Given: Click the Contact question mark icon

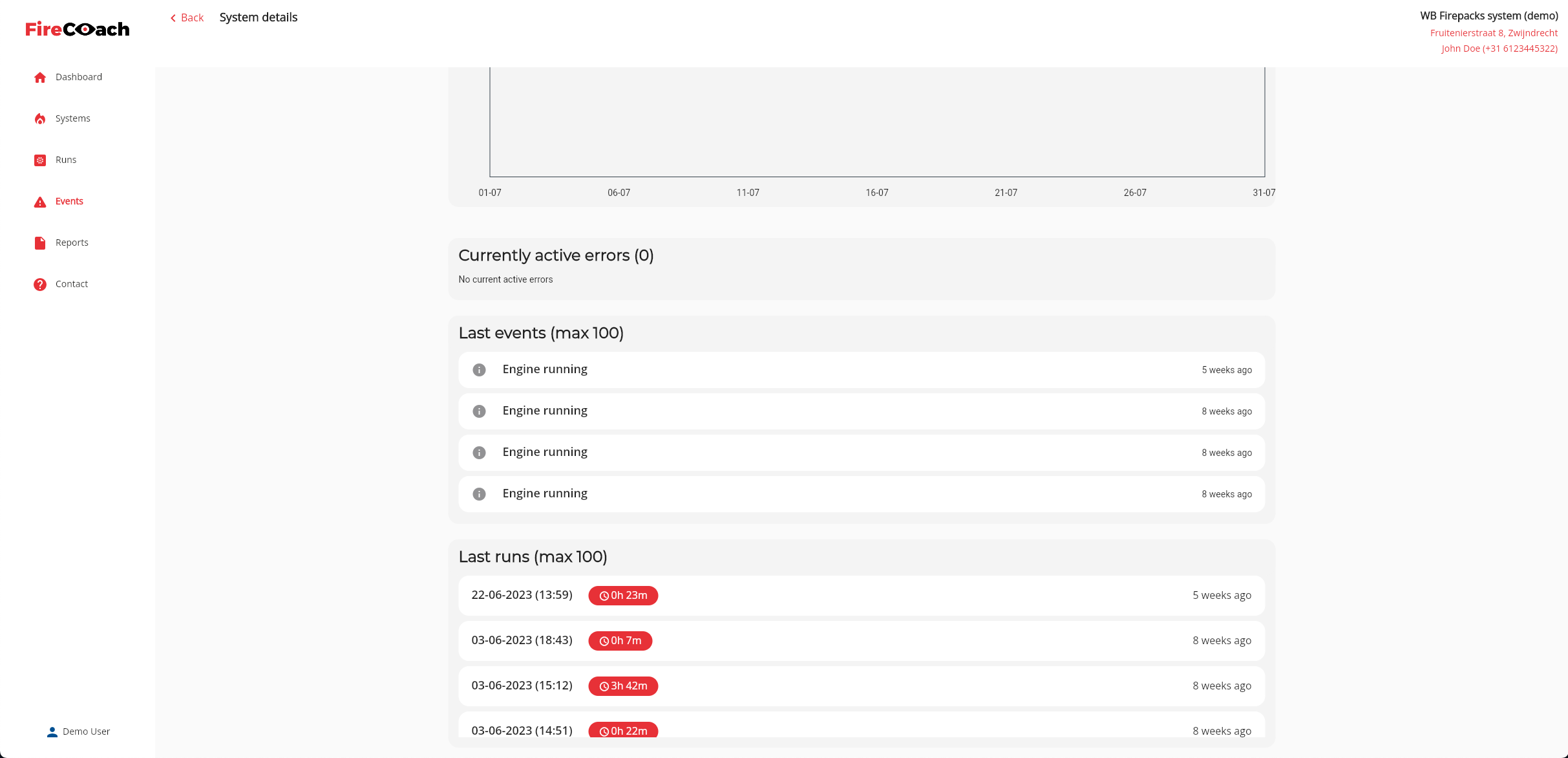Looking at the screenshot, I should (x=40, y=285).
